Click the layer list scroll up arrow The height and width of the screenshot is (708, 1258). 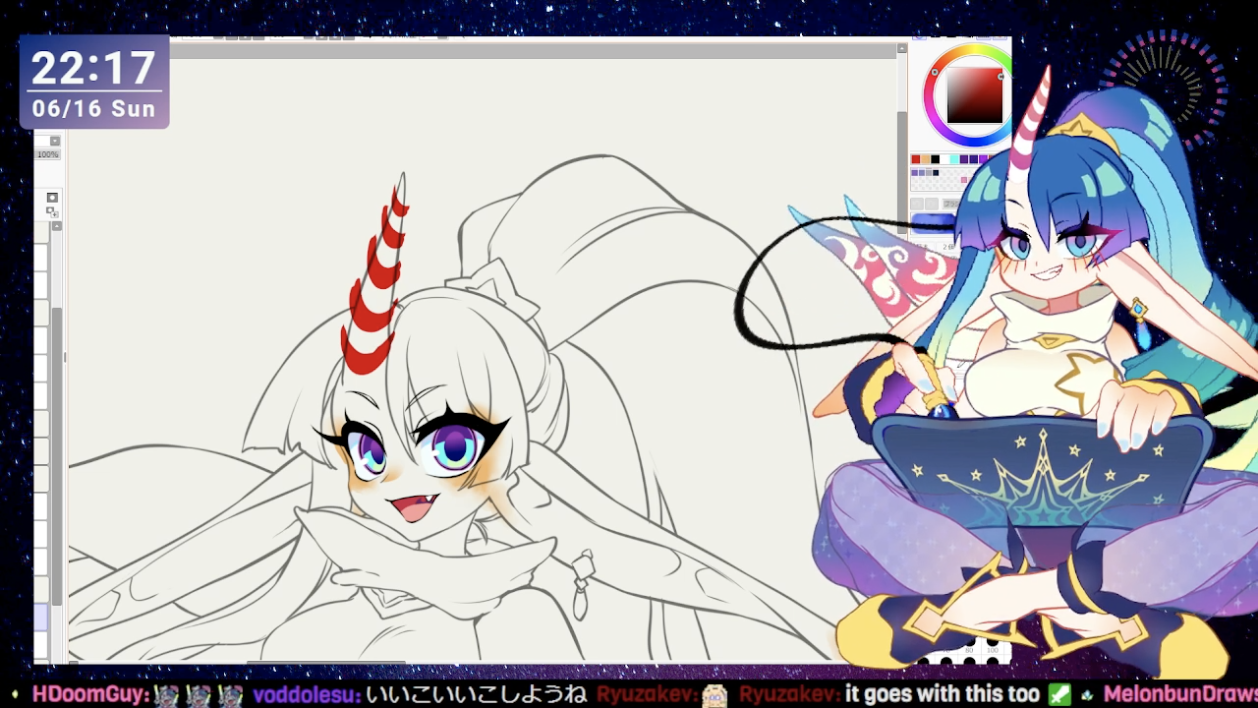click(x=57, y=226)
